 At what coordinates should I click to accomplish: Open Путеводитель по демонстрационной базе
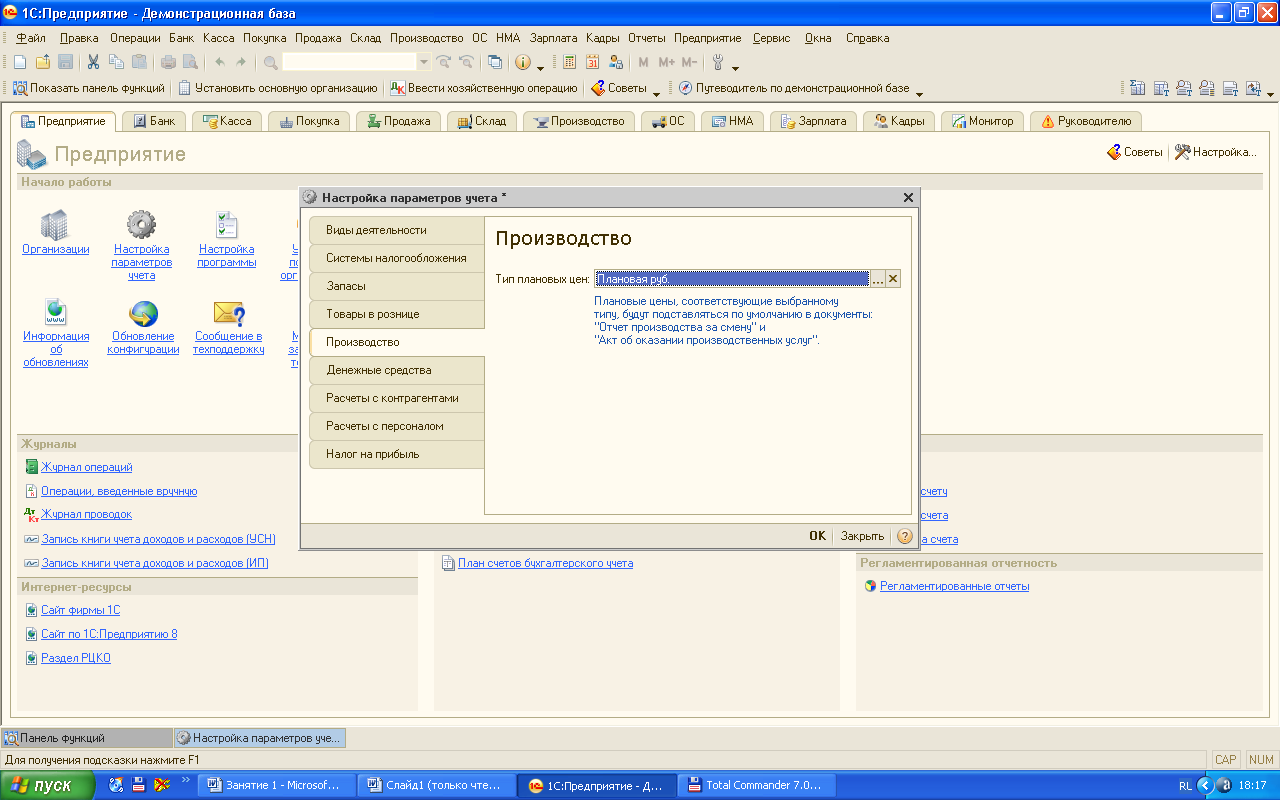[x=794, y=88]
